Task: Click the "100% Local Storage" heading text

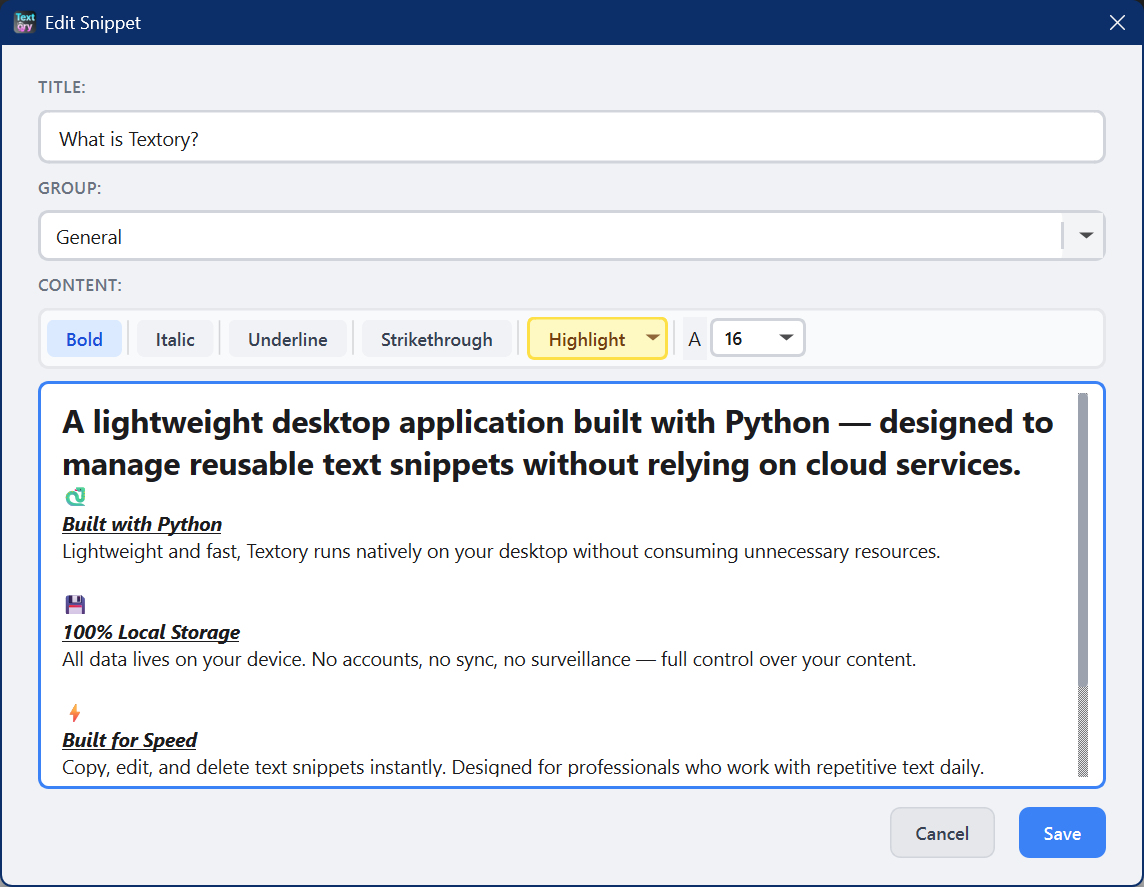Action: click(151, 632)
